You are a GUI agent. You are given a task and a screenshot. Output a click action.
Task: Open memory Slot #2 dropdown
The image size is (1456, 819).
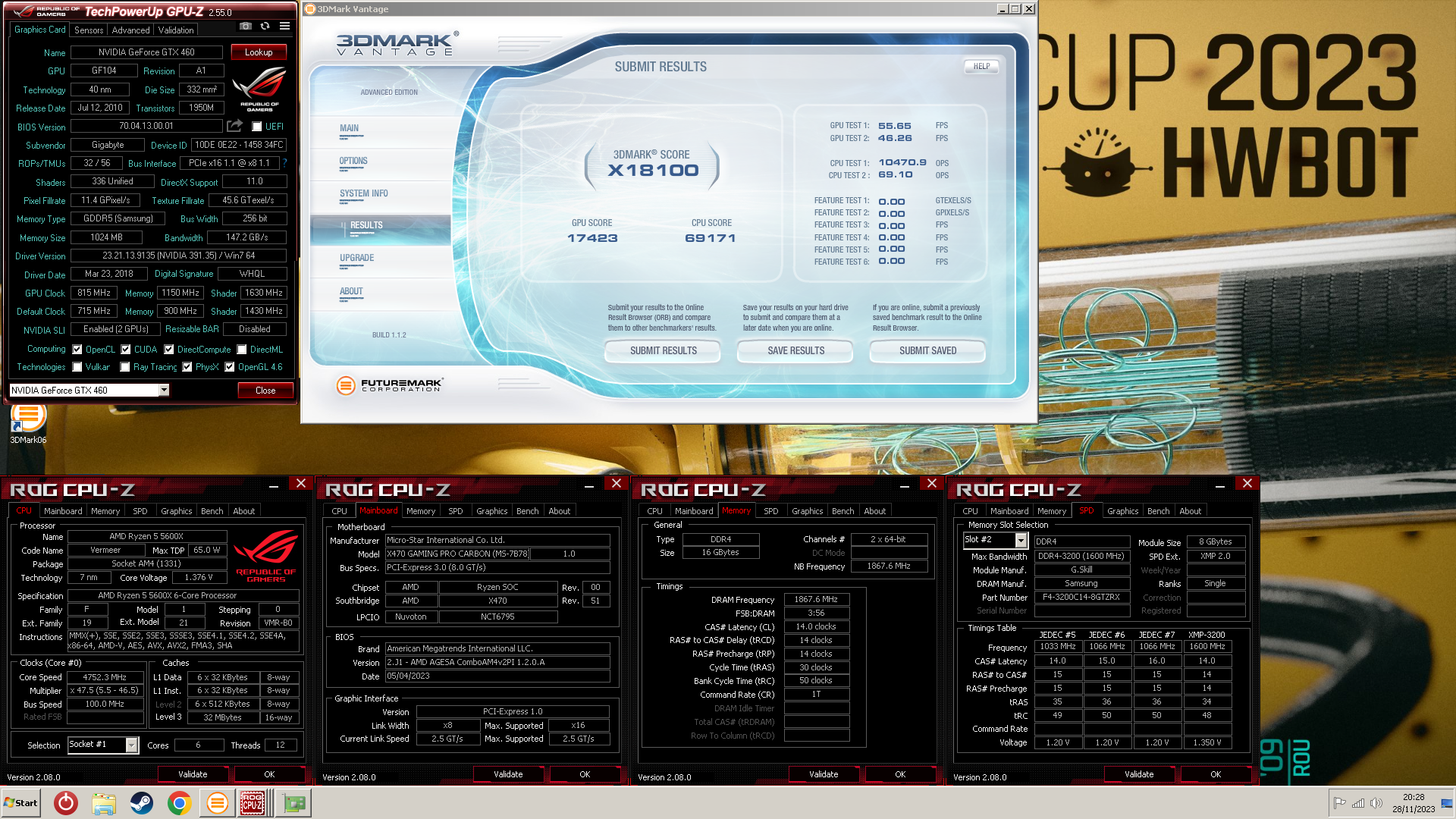[x=1021, y=540]
